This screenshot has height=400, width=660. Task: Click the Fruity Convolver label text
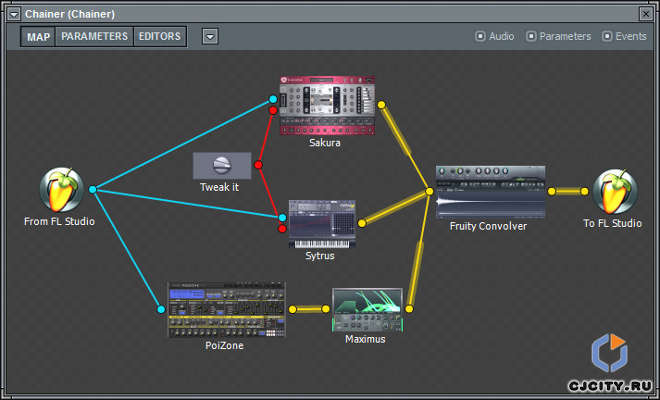coord(488,226)
